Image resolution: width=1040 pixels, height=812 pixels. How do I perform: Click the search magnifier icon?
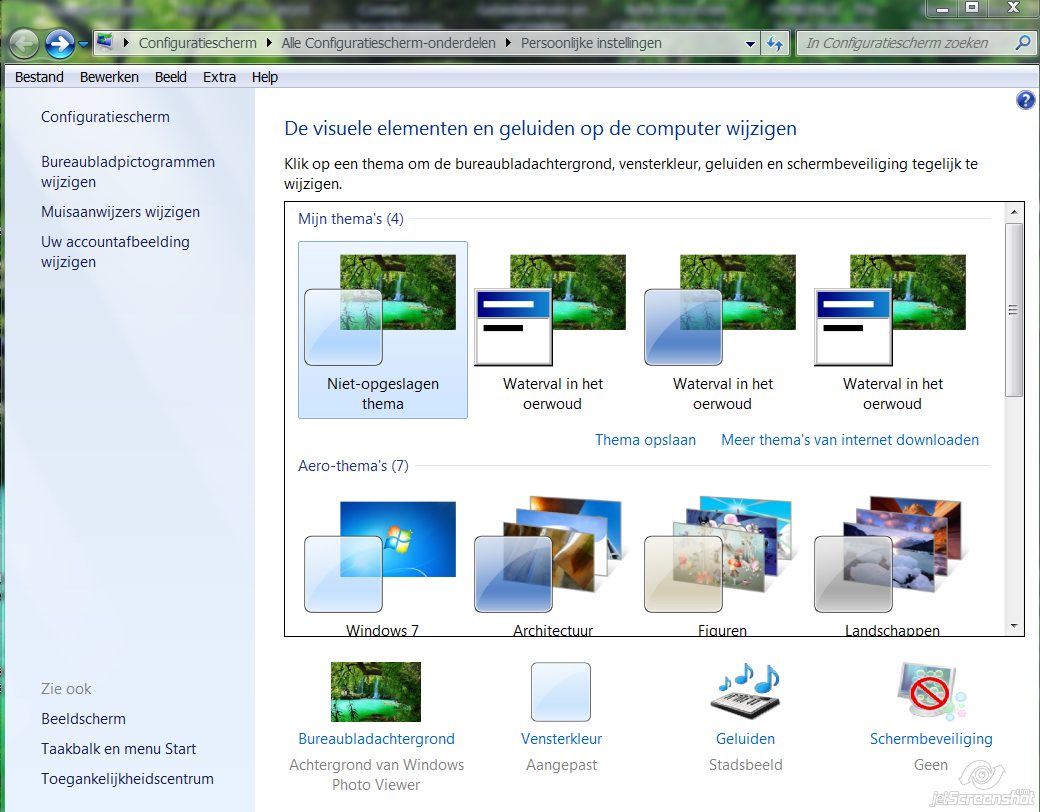[1022, 43]
